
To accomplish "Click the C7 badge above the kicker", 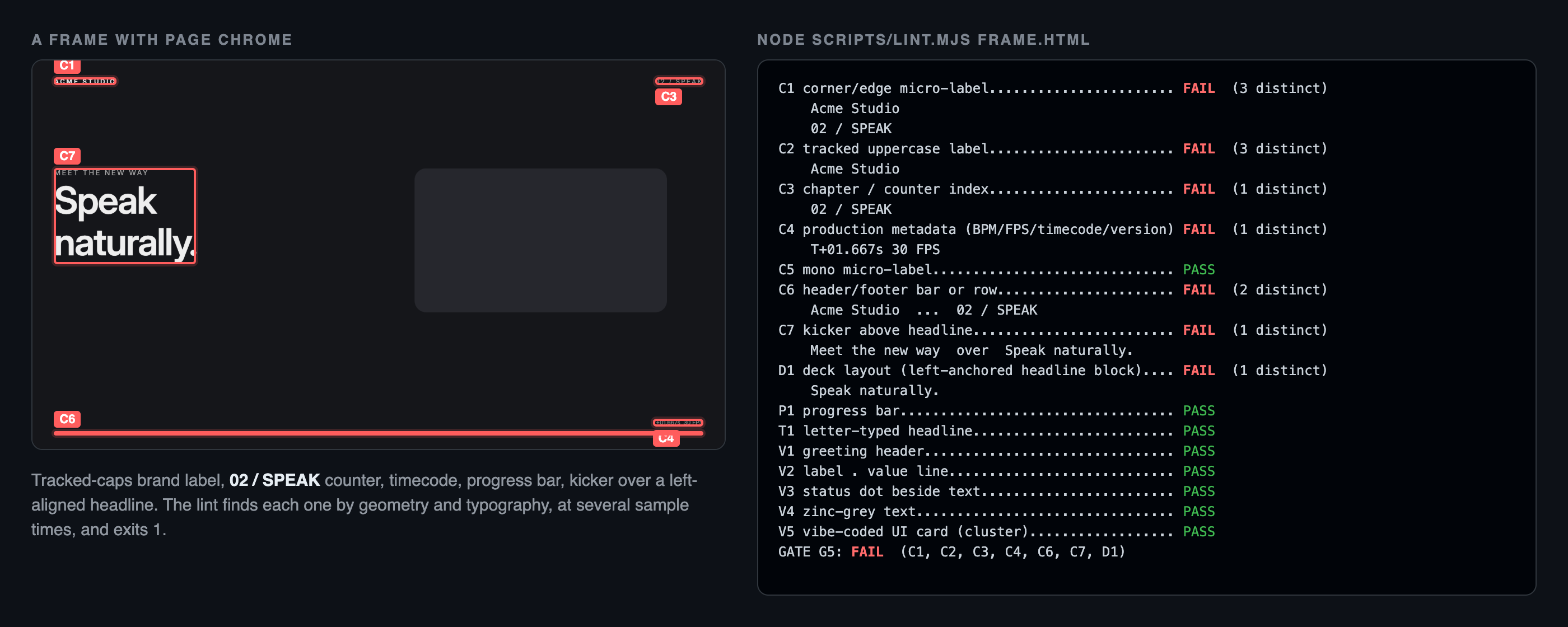I will coord(67,156).
